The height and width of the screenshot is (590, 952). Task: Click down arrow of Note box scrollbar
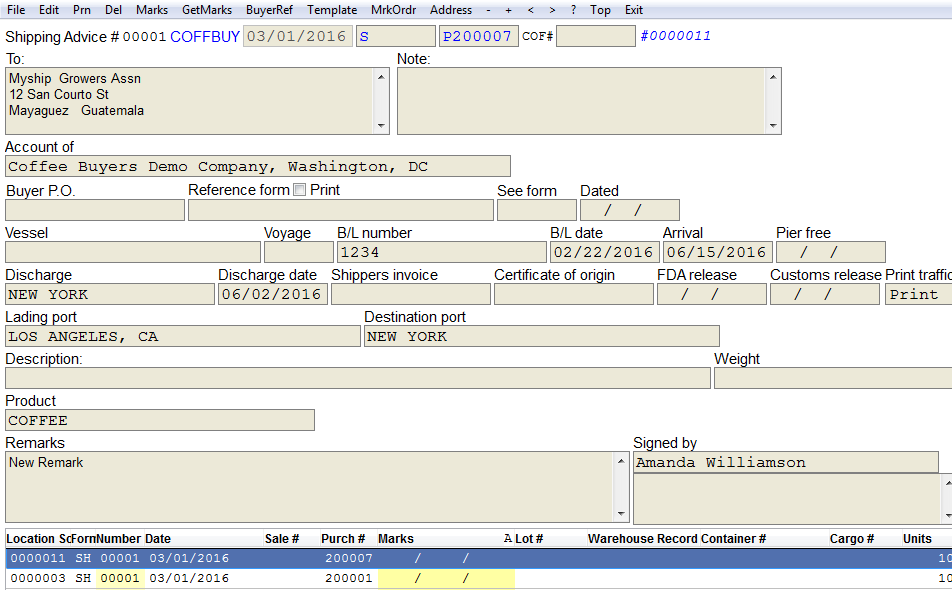coord(773,126)
